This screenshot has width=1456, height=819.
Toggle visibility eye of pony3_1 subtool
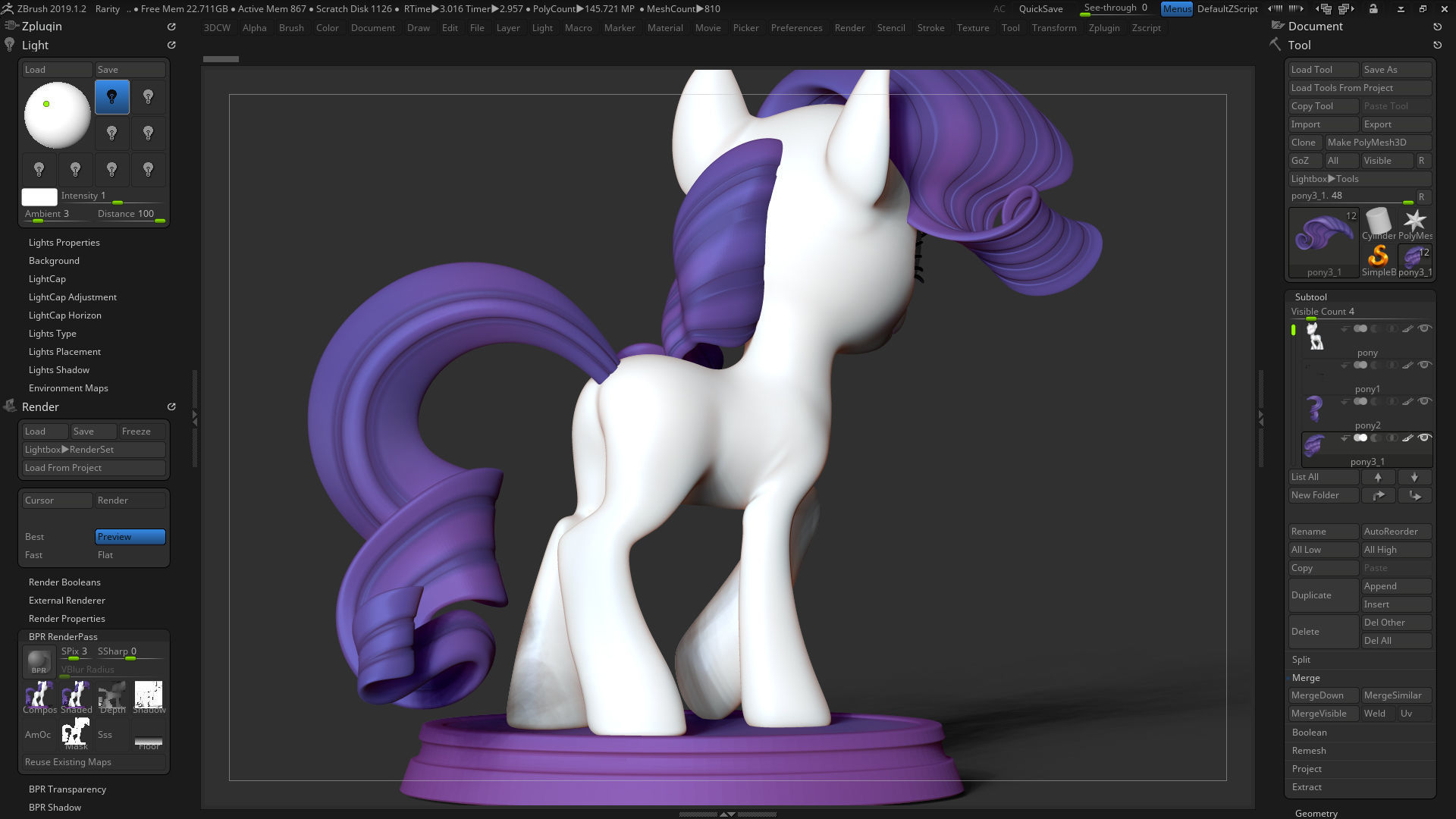pos(1425,438)
